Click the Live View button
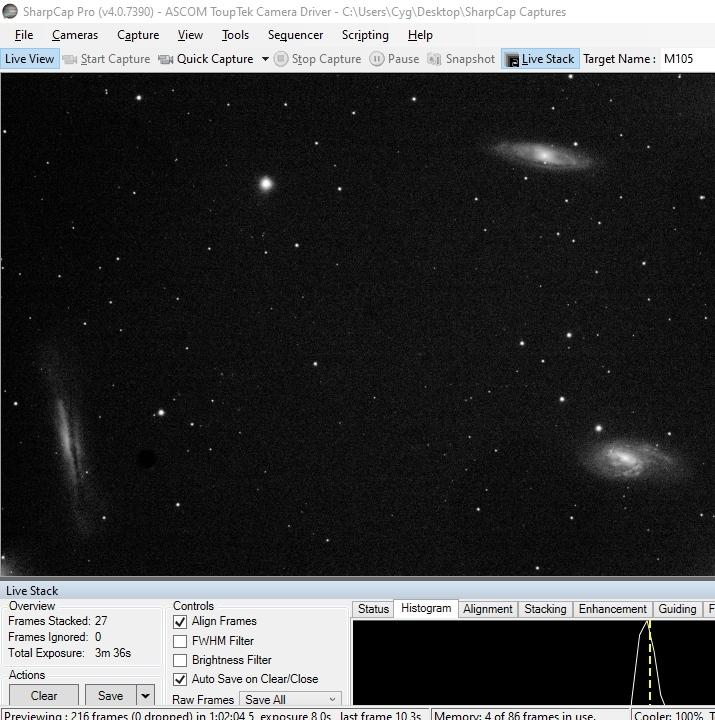Image resolution: width=715 pixels, height=720 pixels. coord(30,59)
